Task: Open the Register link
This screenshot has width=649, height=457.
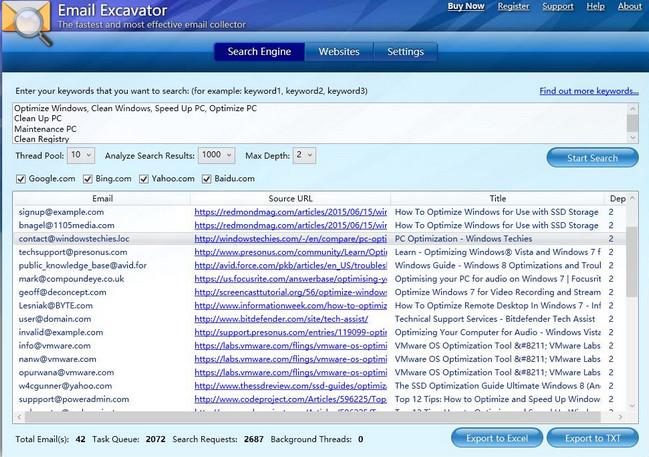Action: coord(513,6)
